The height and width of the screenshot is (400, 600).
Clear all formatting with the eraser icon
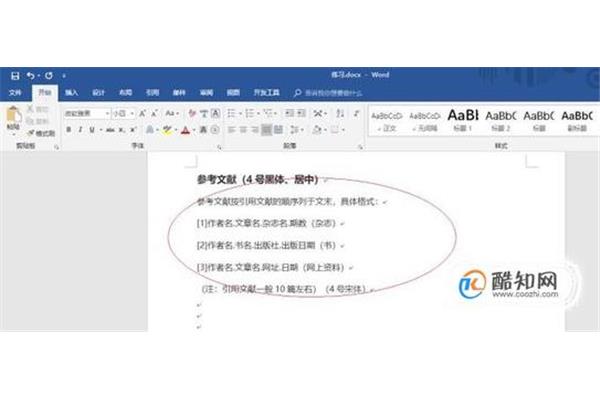(x=192, y=113)
